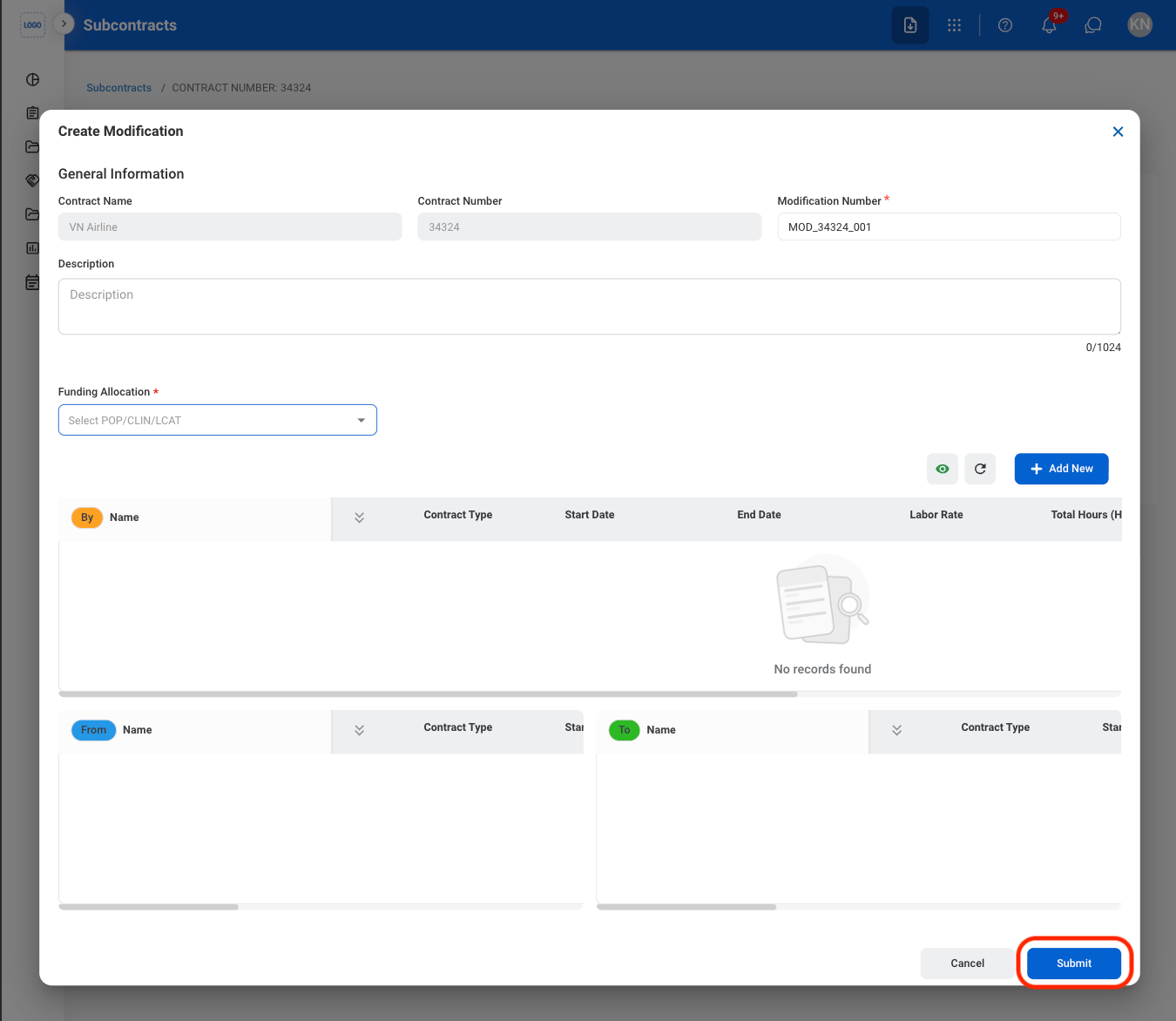1176x1021 pixels.
Task: Expand the double chevron in the From table
Action: [x=359, y=730]
